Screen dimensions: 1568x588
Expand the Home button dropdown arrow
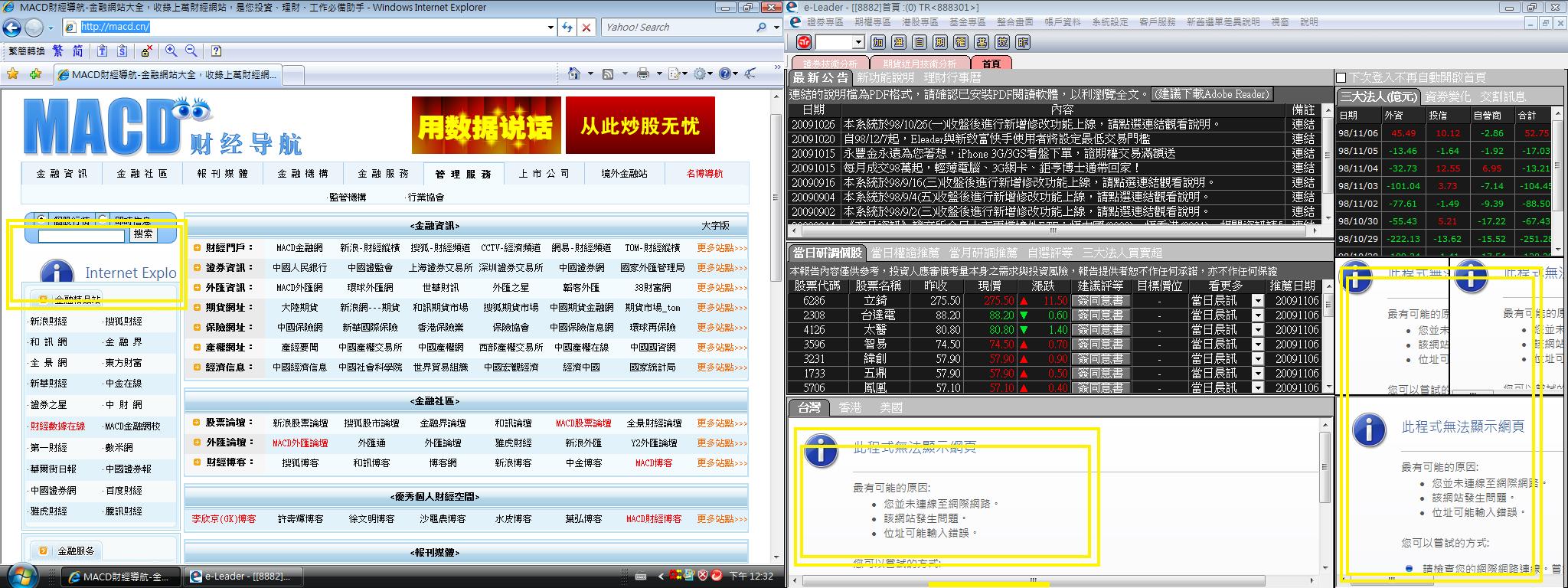click(590, 74)
